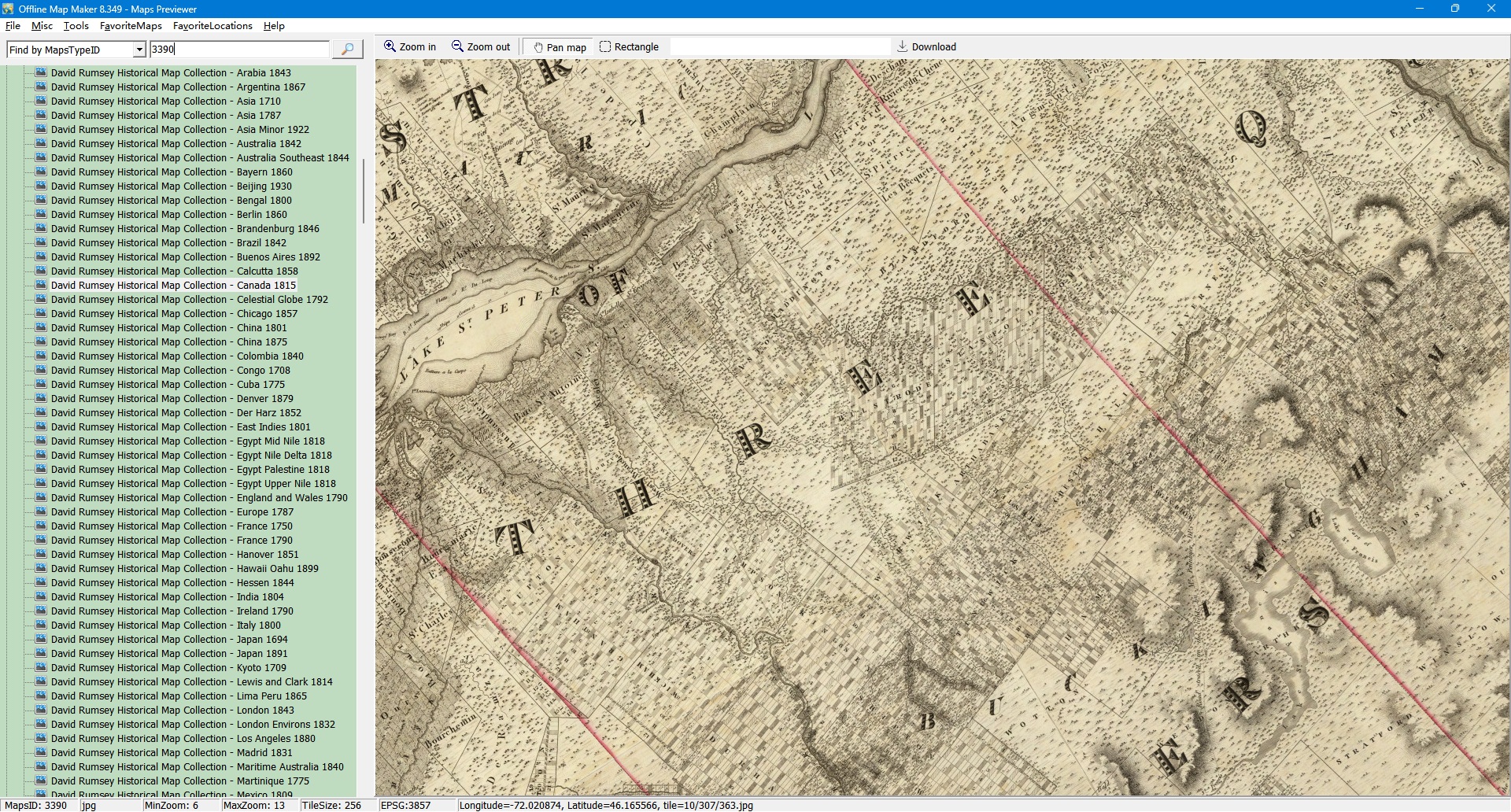Viewport: 1511px width, 812px height.
Task: Click the Zoom out tool
Action: [x=481, y=47]
